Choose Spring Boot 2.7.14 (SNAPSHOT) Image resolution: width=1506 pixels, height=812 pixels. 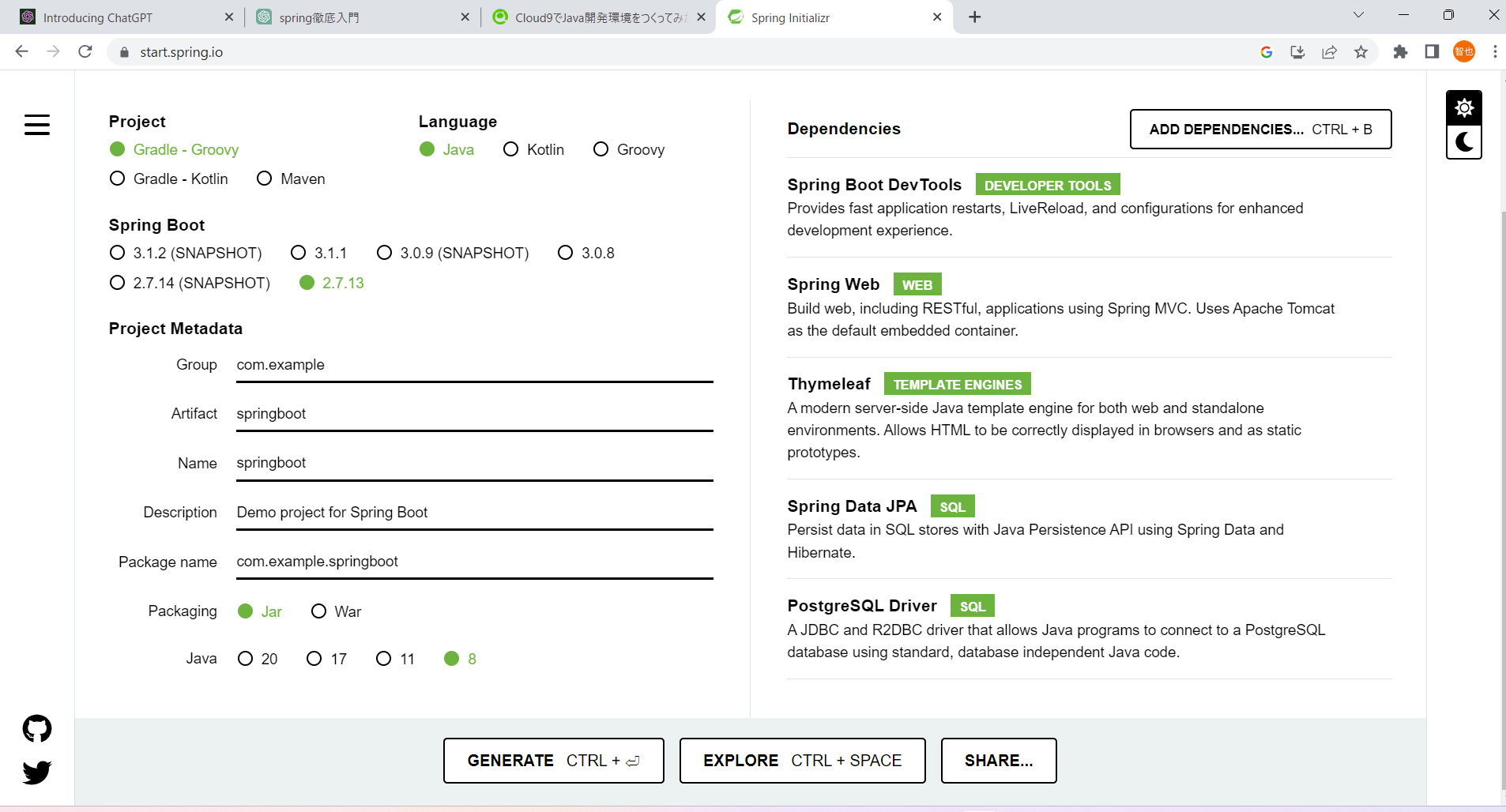point(190,283)
